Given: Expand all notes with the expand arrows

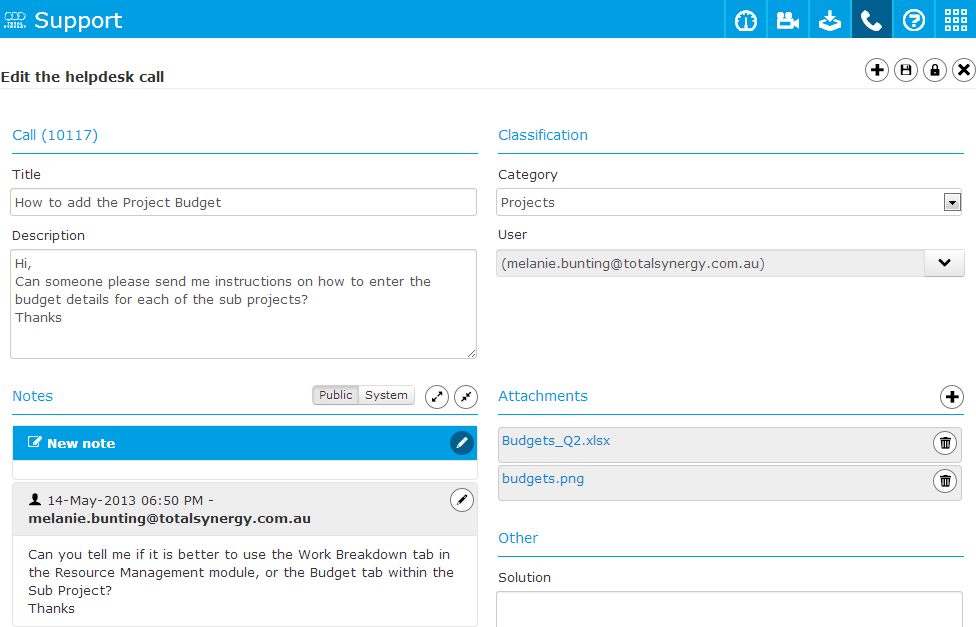Looking at the screenshot, I should [437, 397].
